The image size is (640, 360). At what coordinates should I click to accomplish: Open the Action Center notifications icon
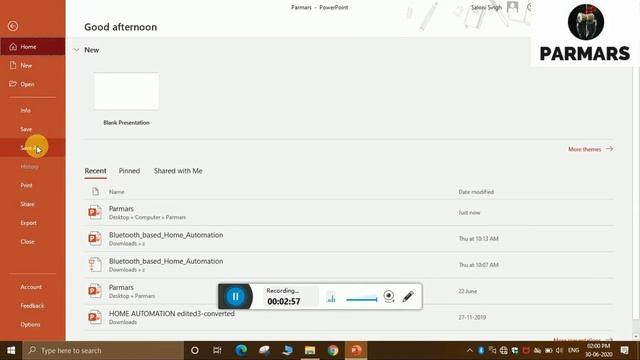coord(624,351)
